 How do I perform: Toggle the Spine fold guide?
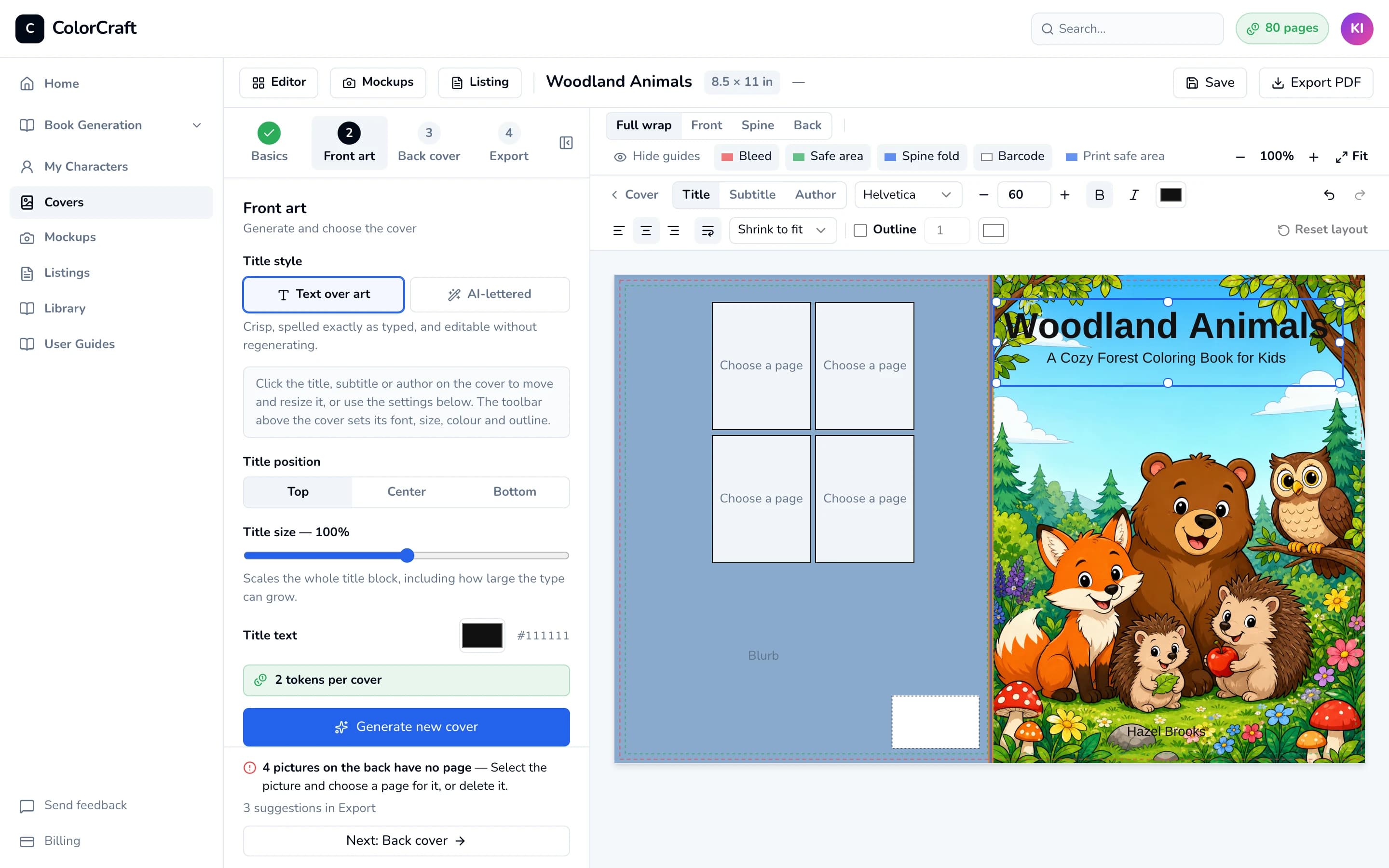tap(921, 157)
